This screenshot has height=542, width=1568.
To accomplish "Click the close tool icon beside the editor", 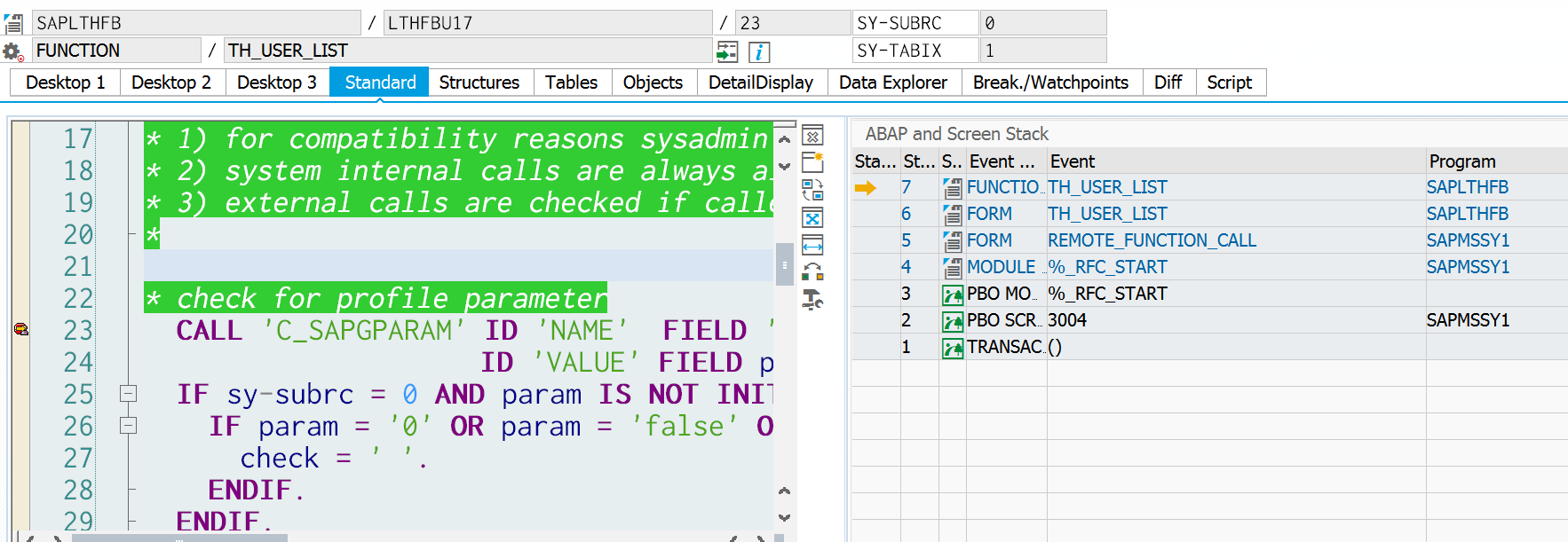I will click(x=812, y=136).
